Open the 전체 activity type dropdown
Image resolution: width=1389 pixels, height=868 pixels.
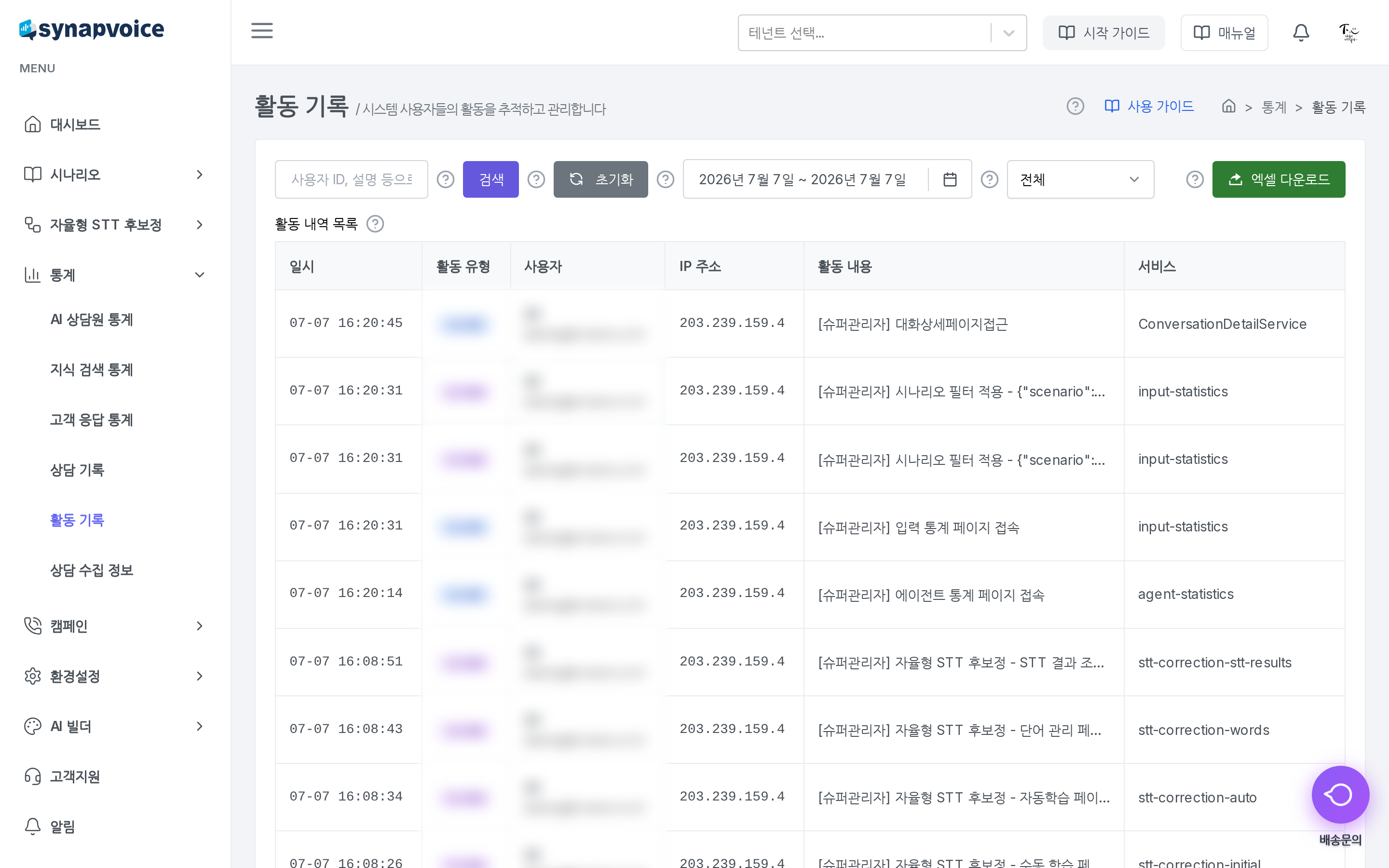click(x=1080, y=180)
